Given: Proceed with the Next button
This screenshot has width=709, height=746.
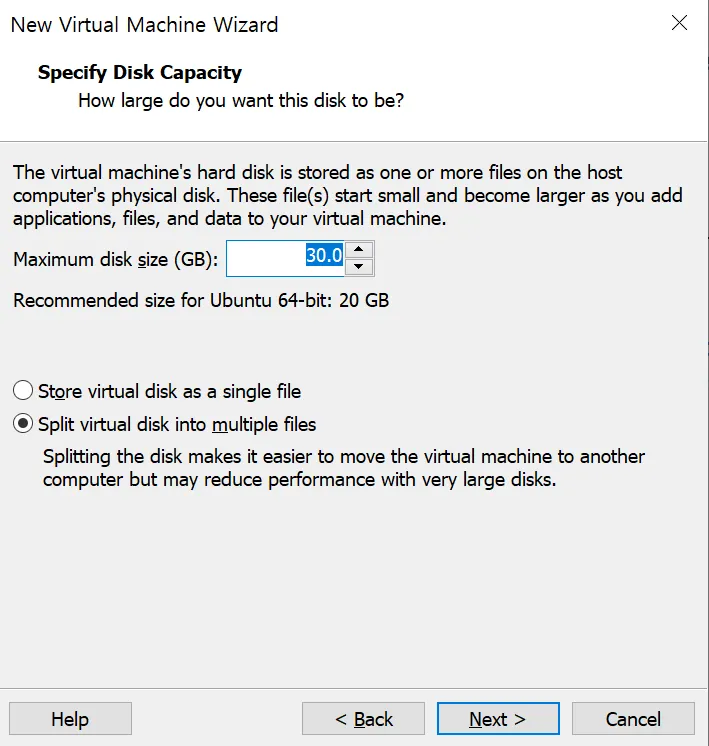Looking at the screenshot, I should (497, 719).
